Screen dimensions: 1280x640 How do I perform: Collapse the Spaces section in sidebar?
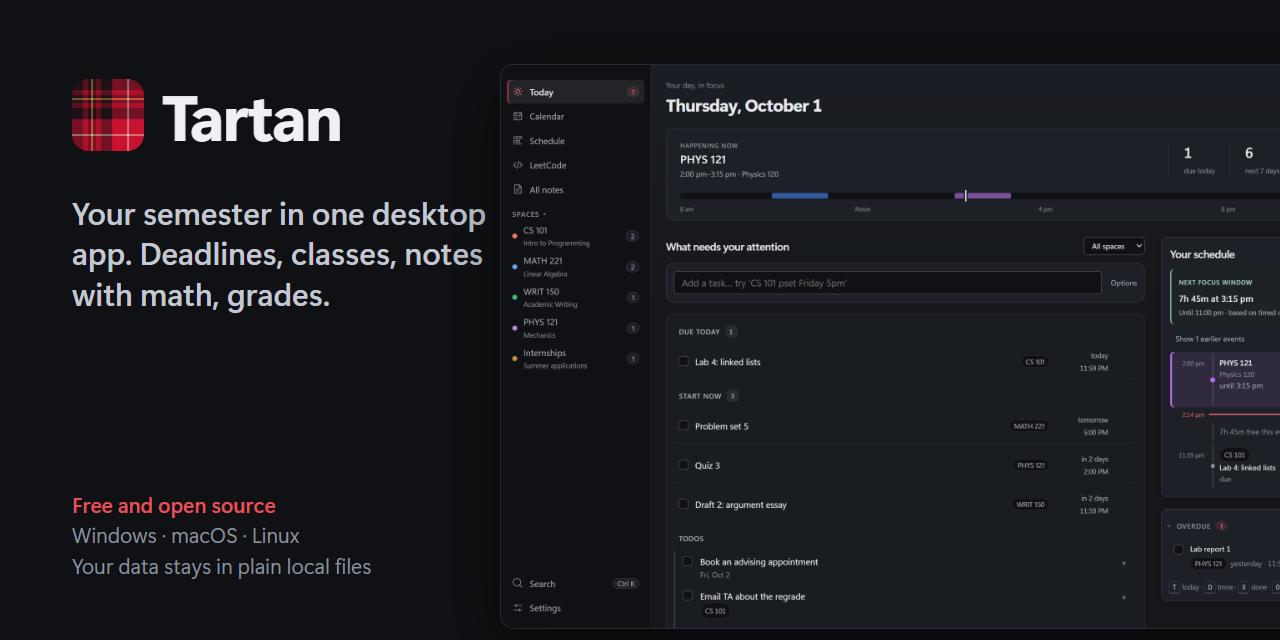(529, 214)
